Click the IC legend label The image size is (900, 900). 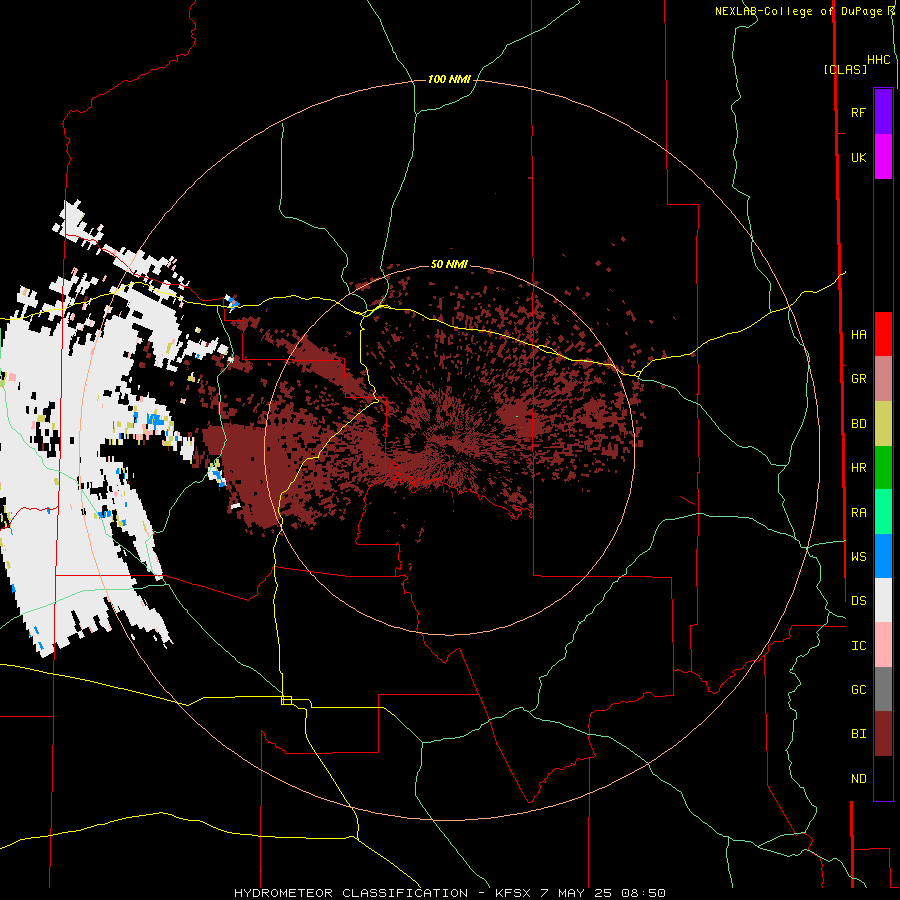(859, 646)
